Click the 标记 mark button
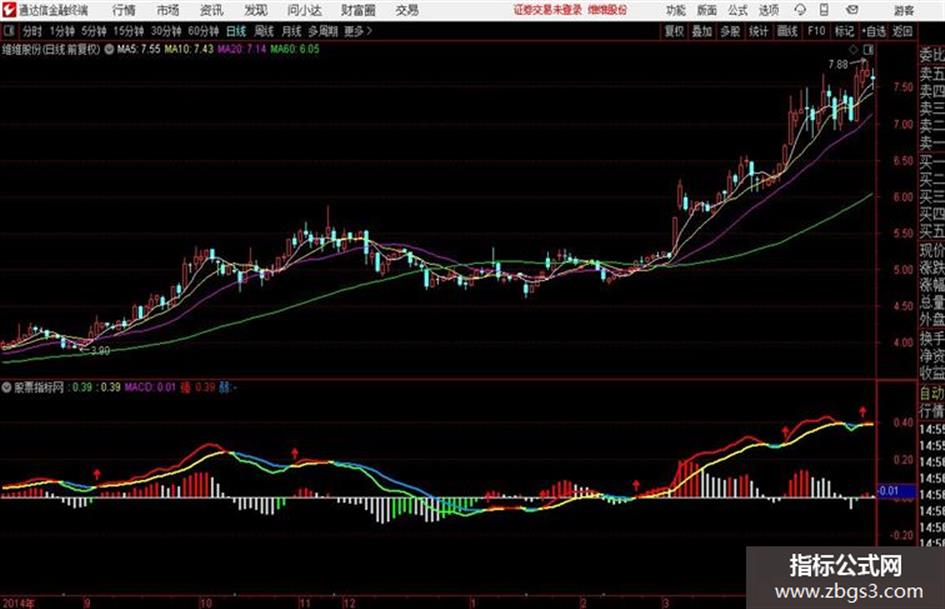Image resolution: width=945 pixels, height=609 pixels. (x=844, y=31)
